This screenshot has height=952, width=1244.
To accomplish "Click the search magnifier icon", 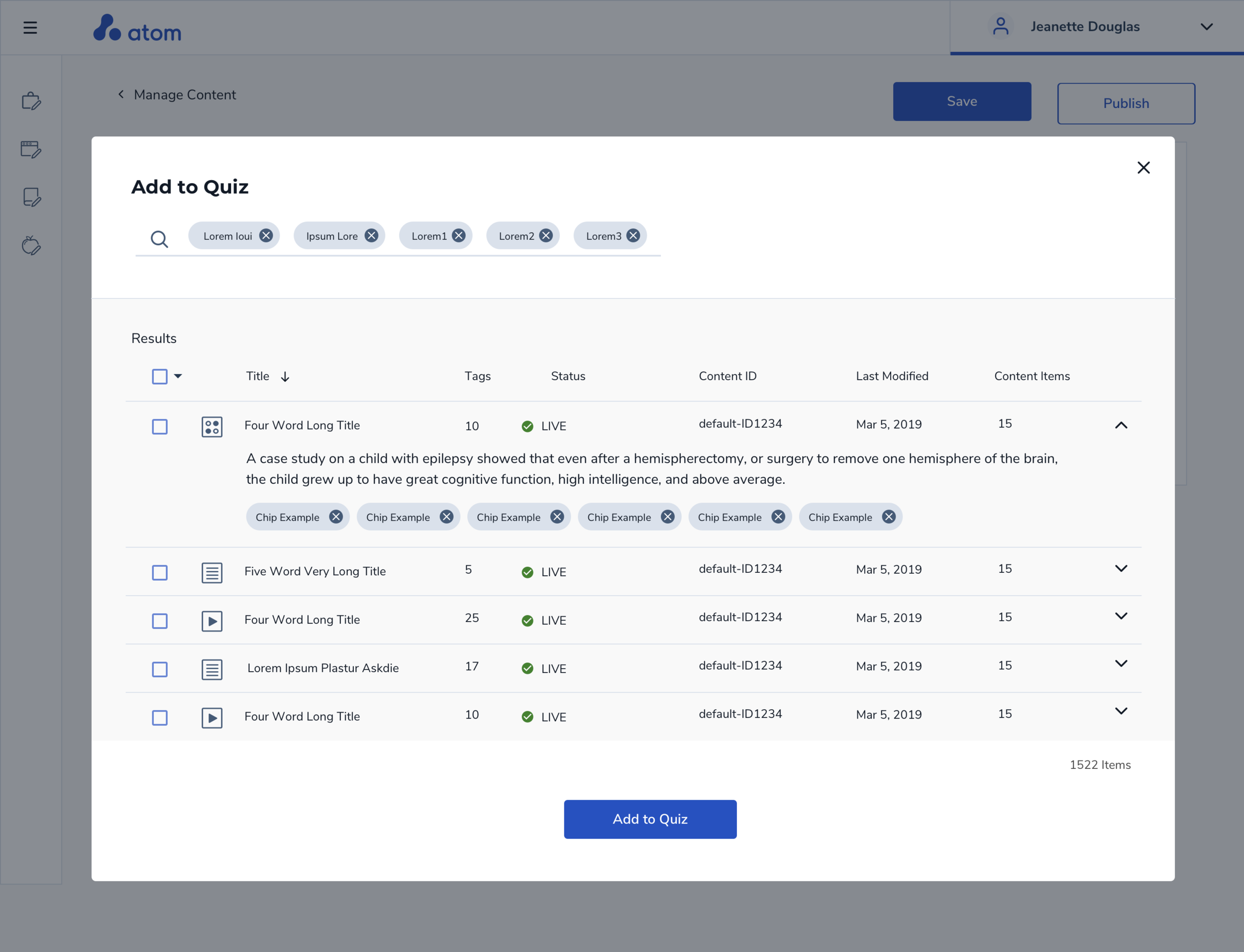I will [159, 239].
